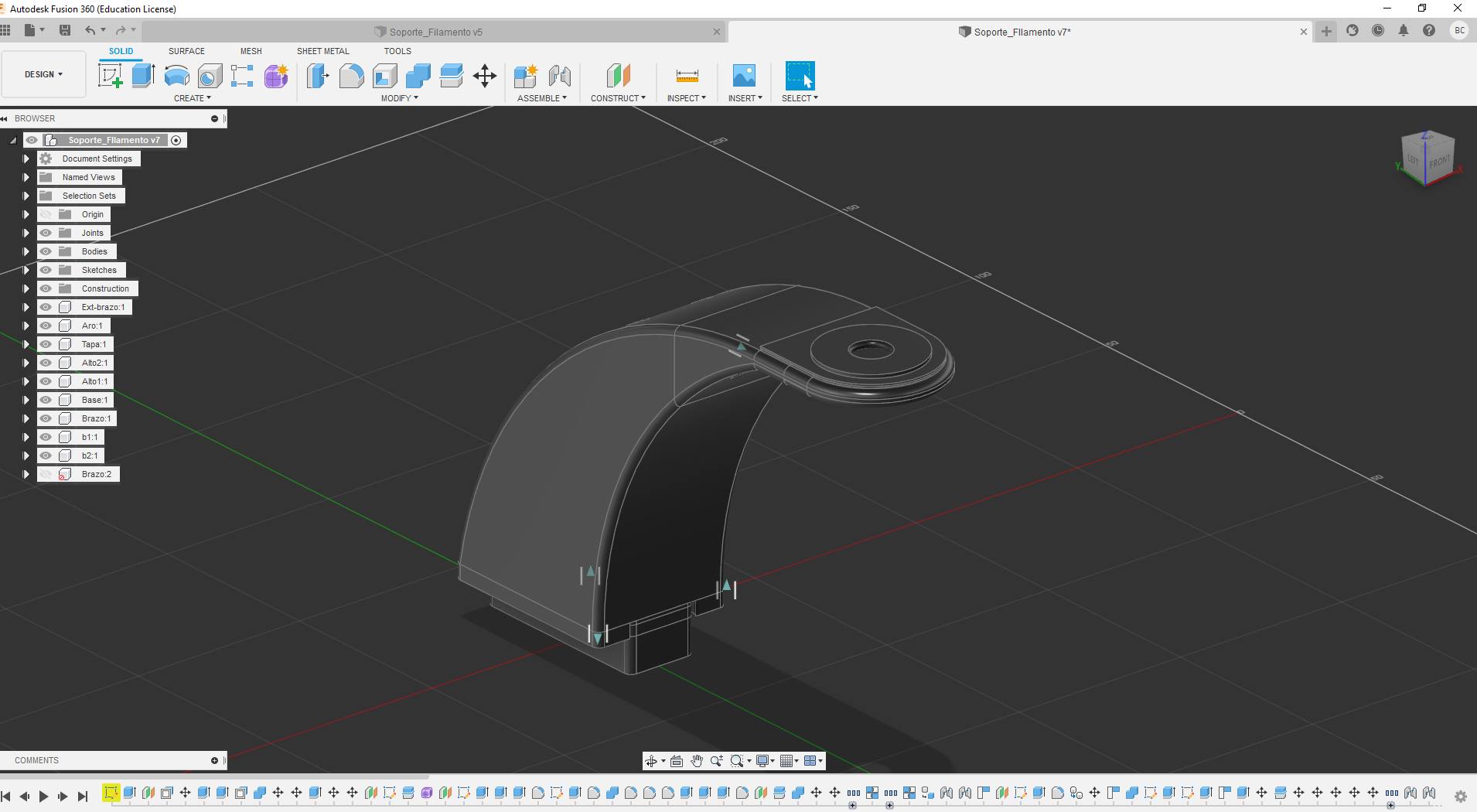Expand the Construction folder in browser

26,288
